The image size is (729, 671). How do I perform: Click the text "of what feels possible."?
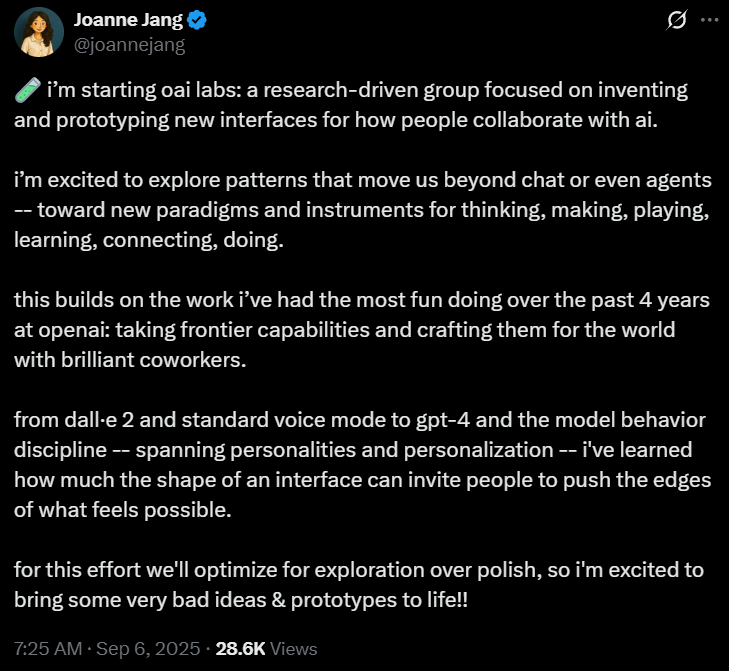pyautogui.click(x=123, y=510)
